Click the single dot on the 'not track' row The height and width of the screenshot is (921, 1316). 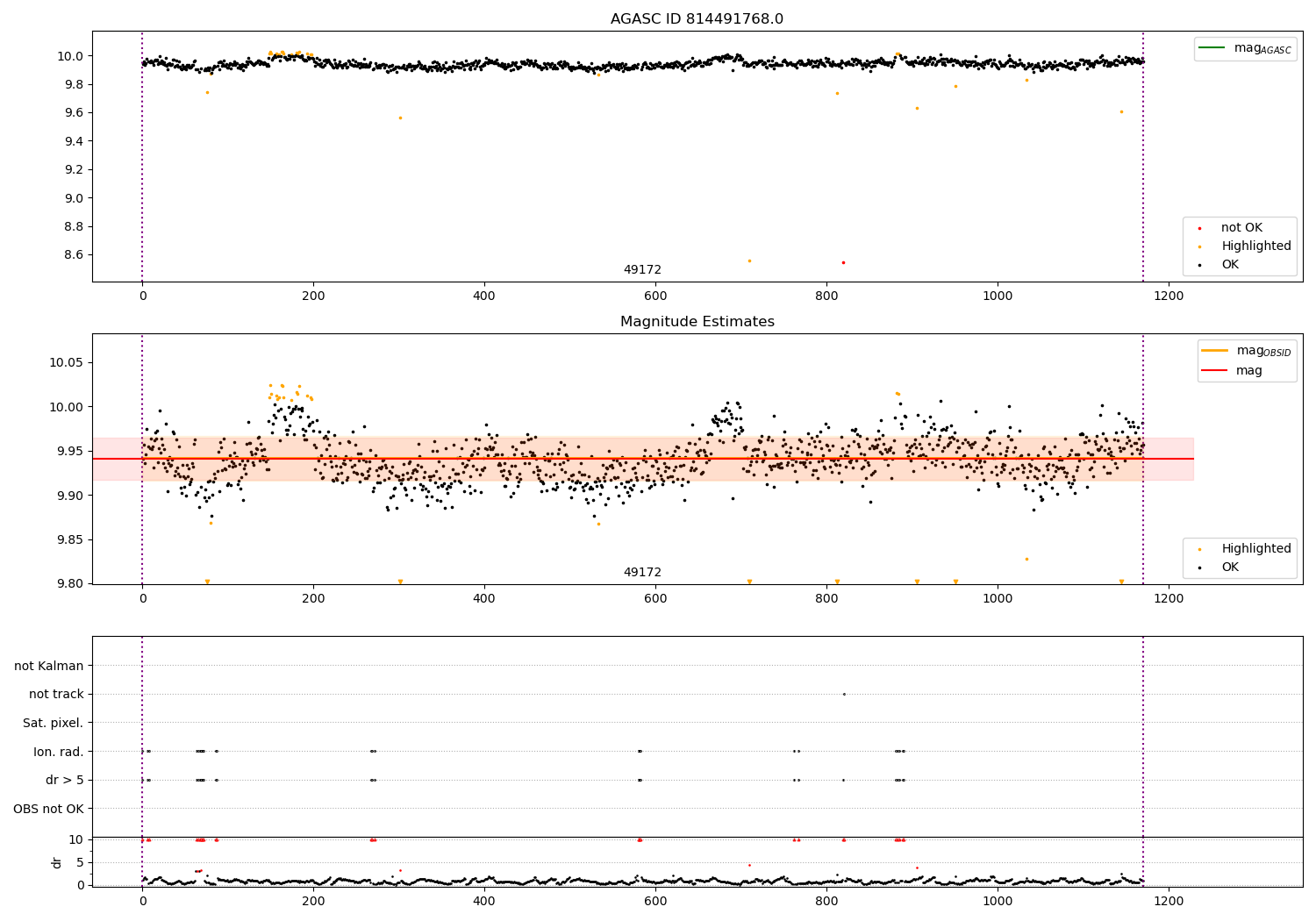click(x=844, y=694)
